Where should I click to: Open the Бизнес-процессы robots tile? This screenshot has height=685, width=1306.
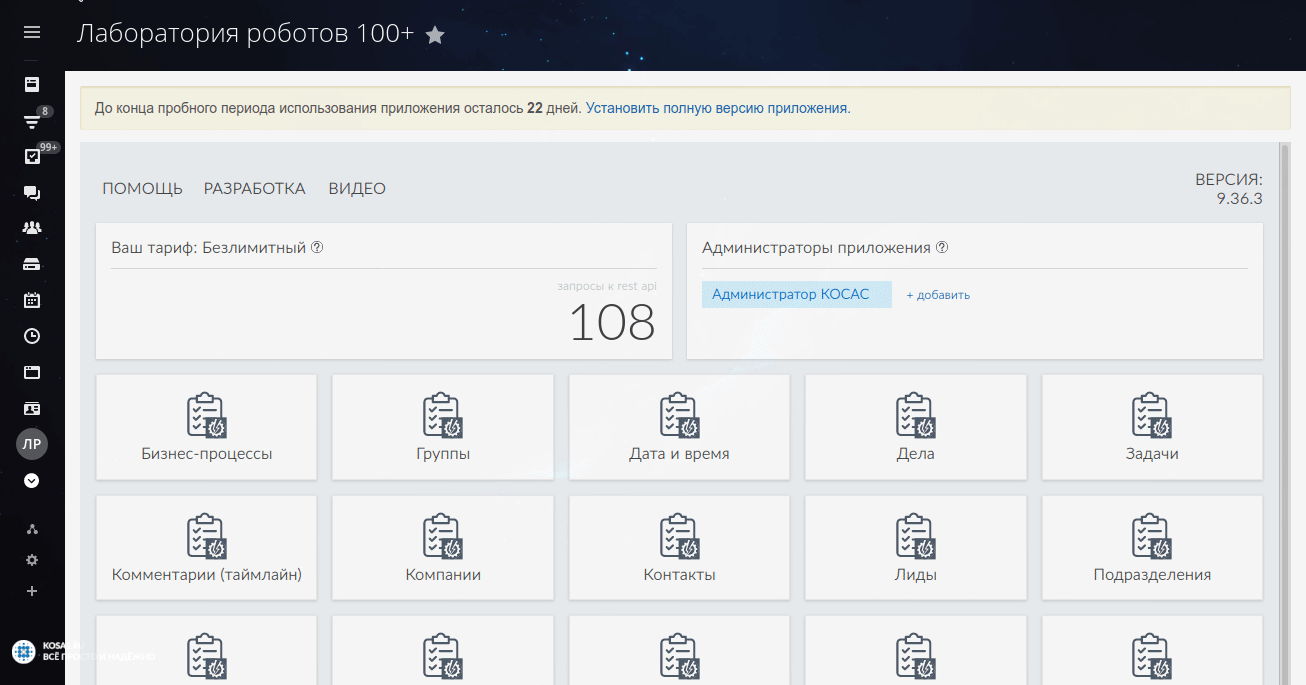pyautogui.click(x=206, y=427)
